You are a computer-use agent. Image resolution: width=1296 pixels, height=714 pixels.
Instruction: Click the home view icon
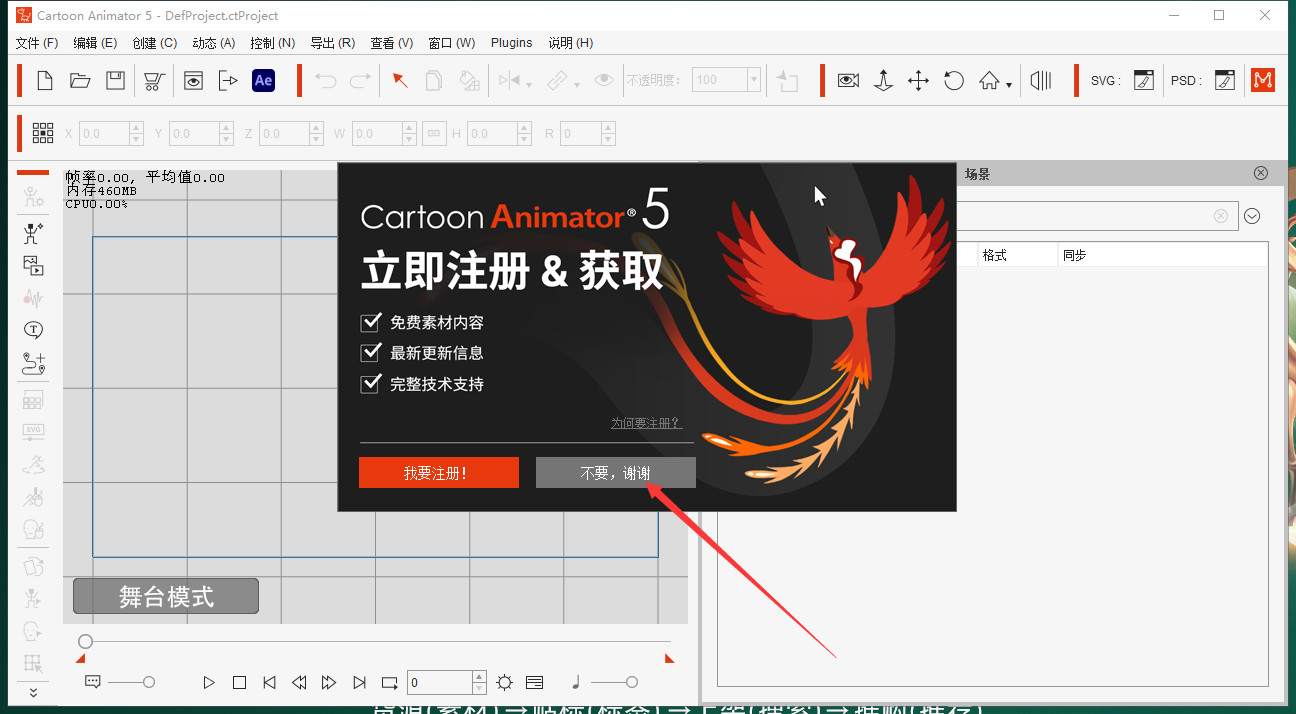(989, 81)
